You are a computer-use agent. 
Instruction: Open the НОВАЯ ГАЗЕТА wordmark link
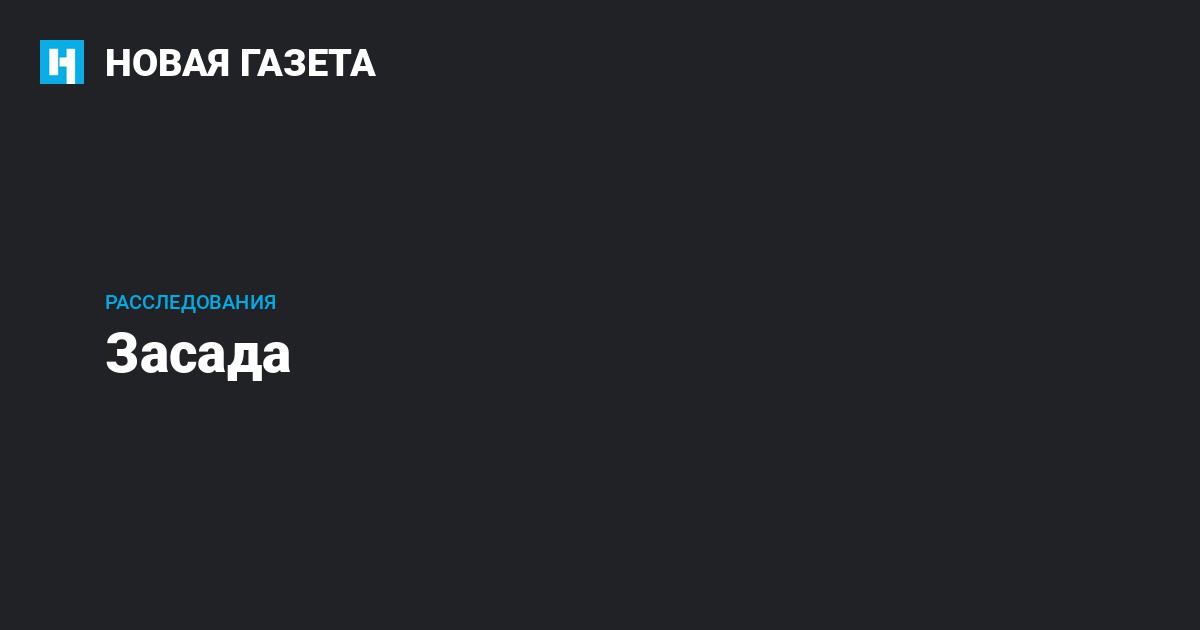coord(240,63)
